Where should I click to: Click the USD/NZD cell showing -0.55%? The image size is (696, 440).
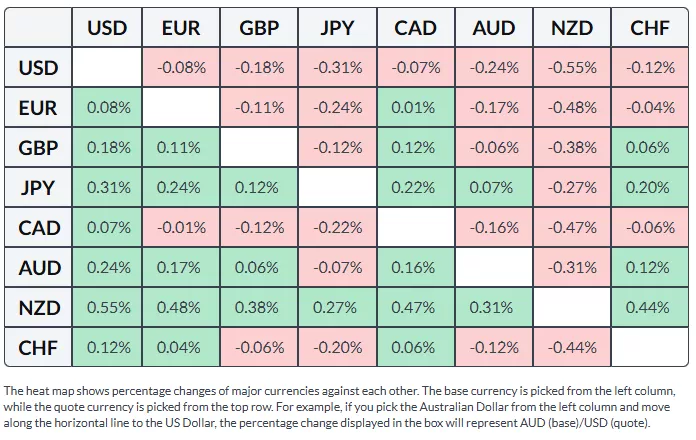point(572,68)
